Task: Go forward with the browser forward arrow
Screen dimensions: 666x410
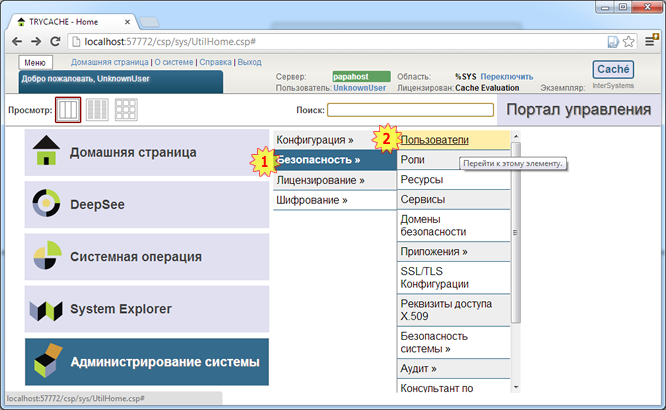Action: [x=36, y=42]
